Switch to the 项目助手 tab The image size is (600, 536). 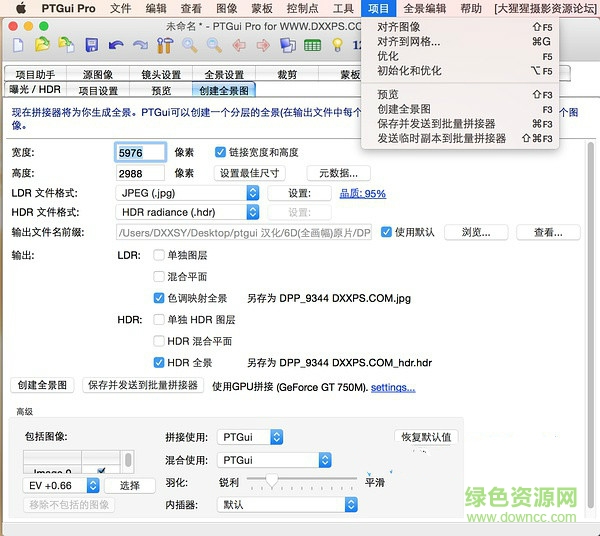(35, 74)
